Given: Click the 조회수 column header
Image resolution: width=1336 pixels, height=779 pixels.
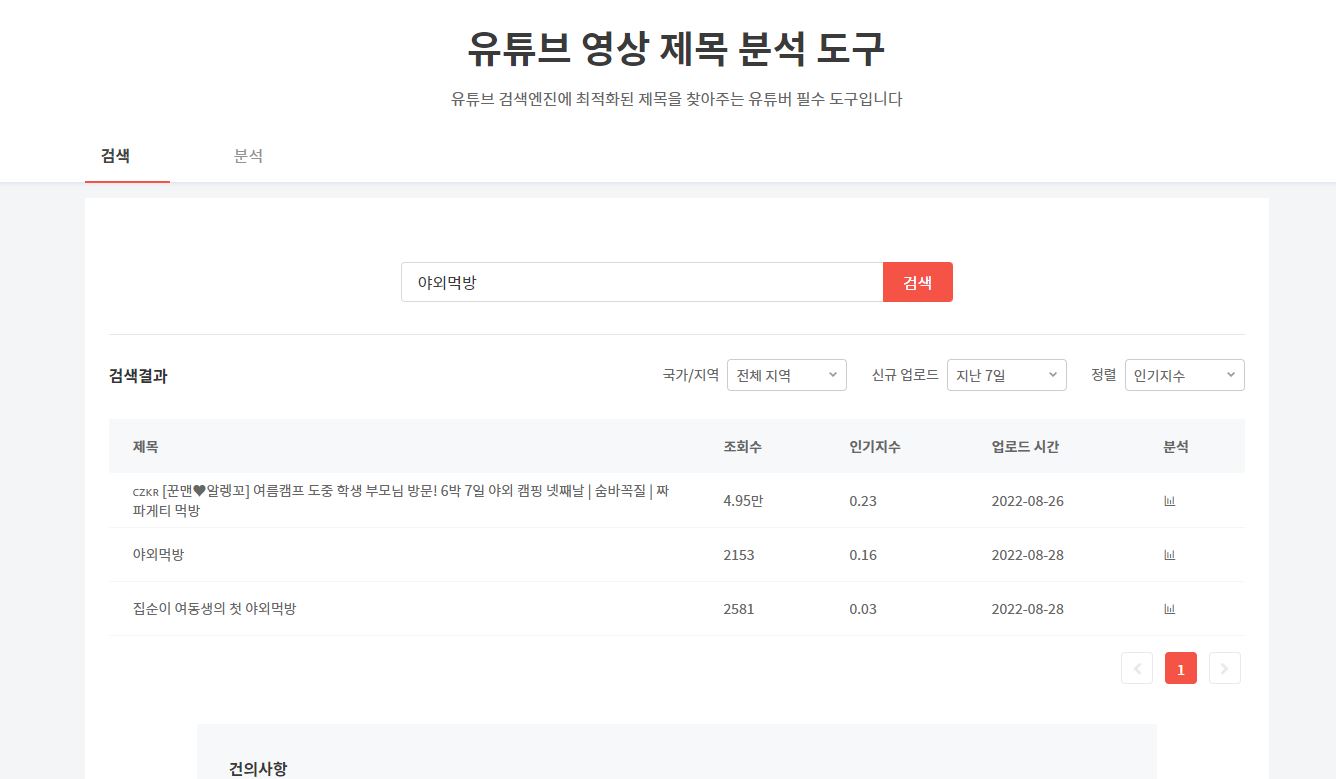Looking at the screenshot, I should (742, 447).
